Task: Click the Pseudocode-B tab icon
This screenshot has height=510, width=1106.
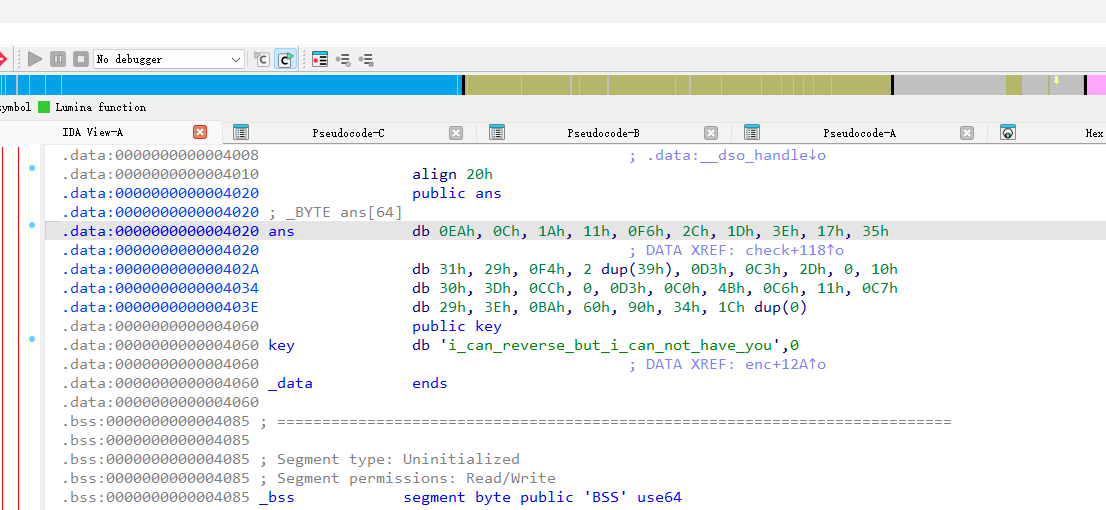Action: 497,133
